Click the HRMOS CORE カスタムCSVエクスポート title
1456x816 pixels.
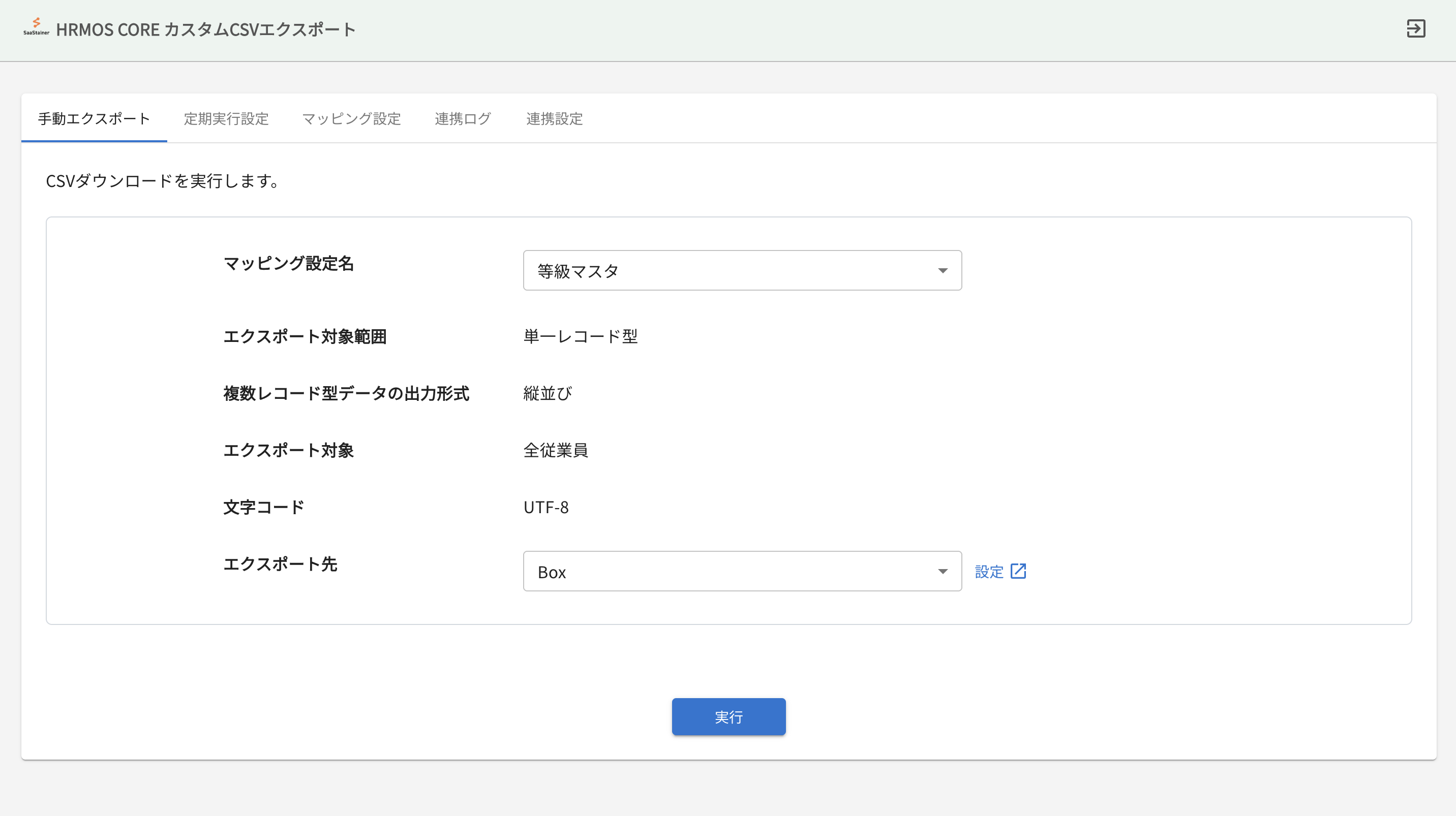tap(206, 29)
